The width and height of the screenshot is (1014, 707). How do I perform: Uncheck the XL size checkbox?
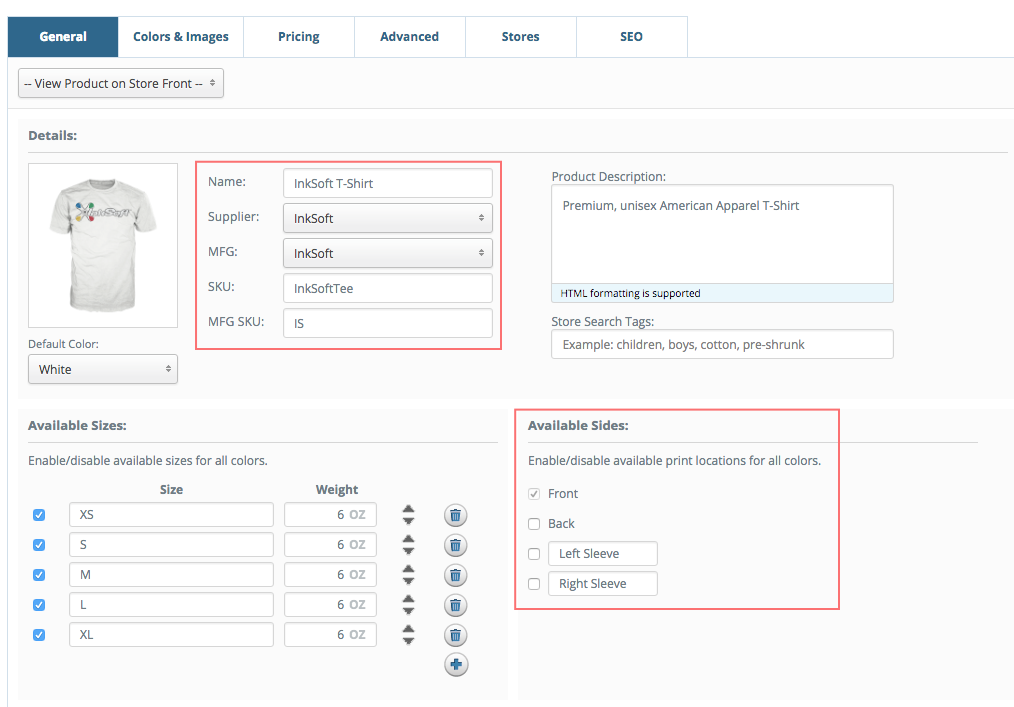(x=39, y=635)
